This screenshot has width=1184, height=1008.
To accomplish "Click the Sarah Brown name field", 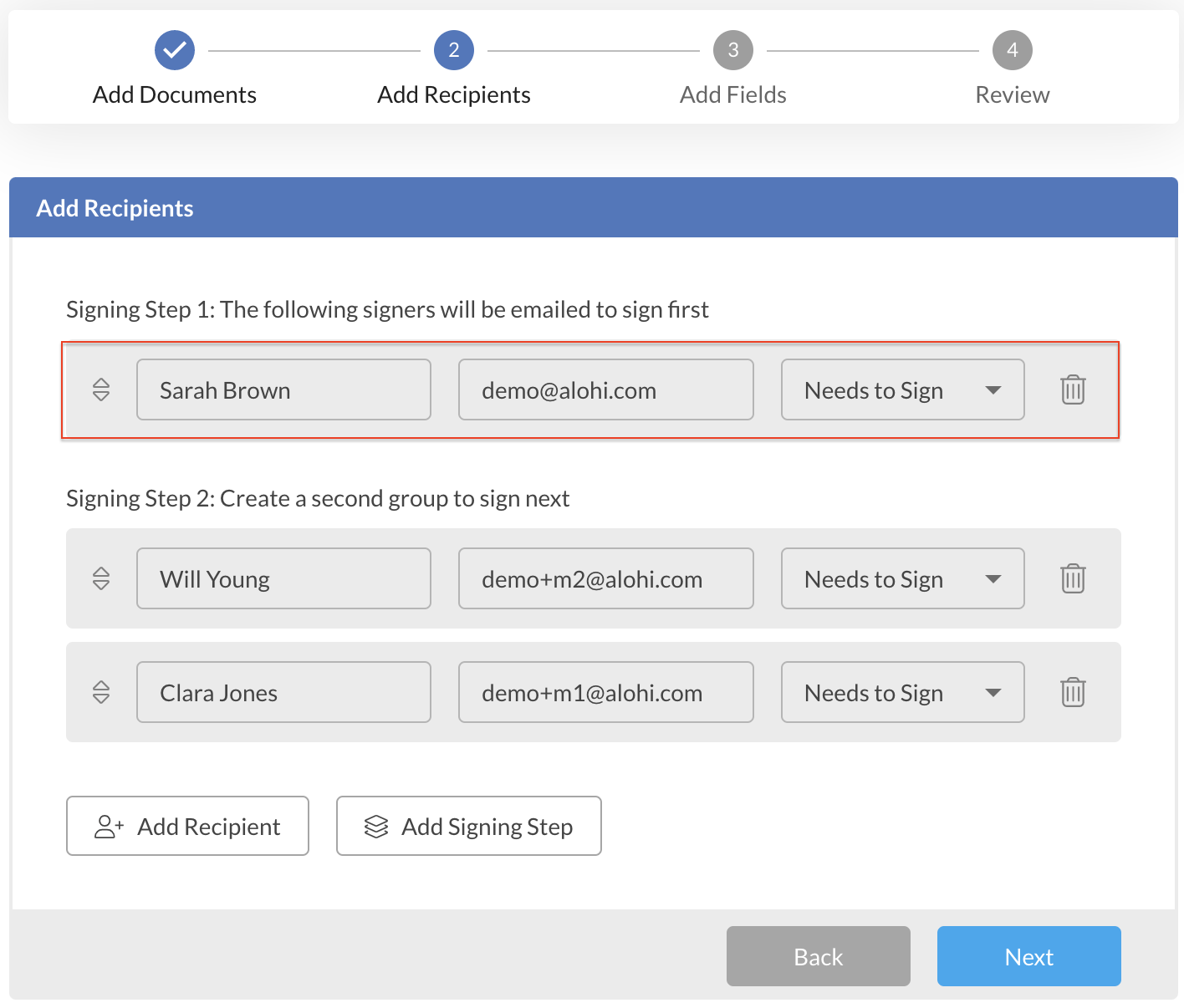I will coord(283,390).
